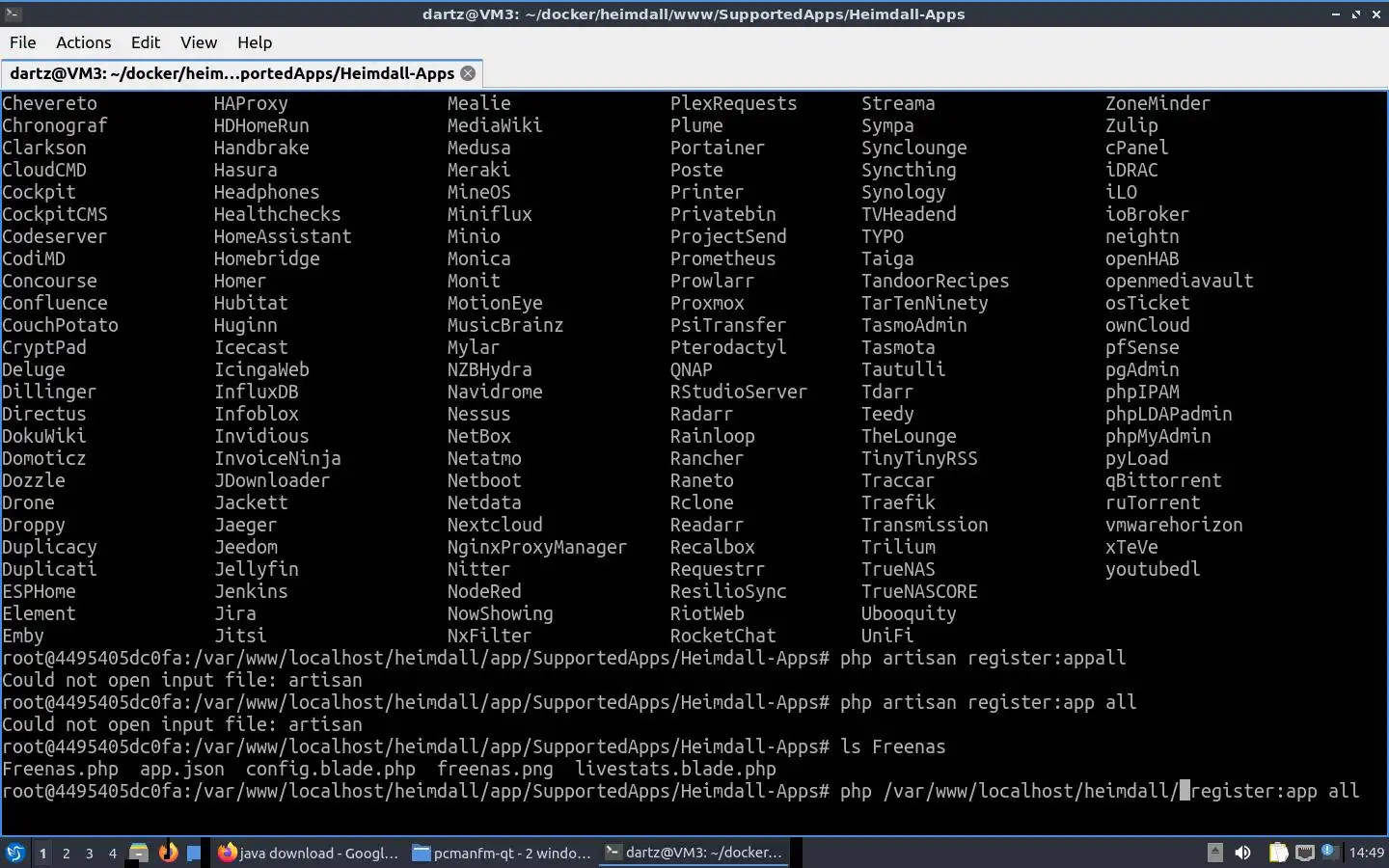Open the View menu
1389x868 pixels.
coord(199,42)
